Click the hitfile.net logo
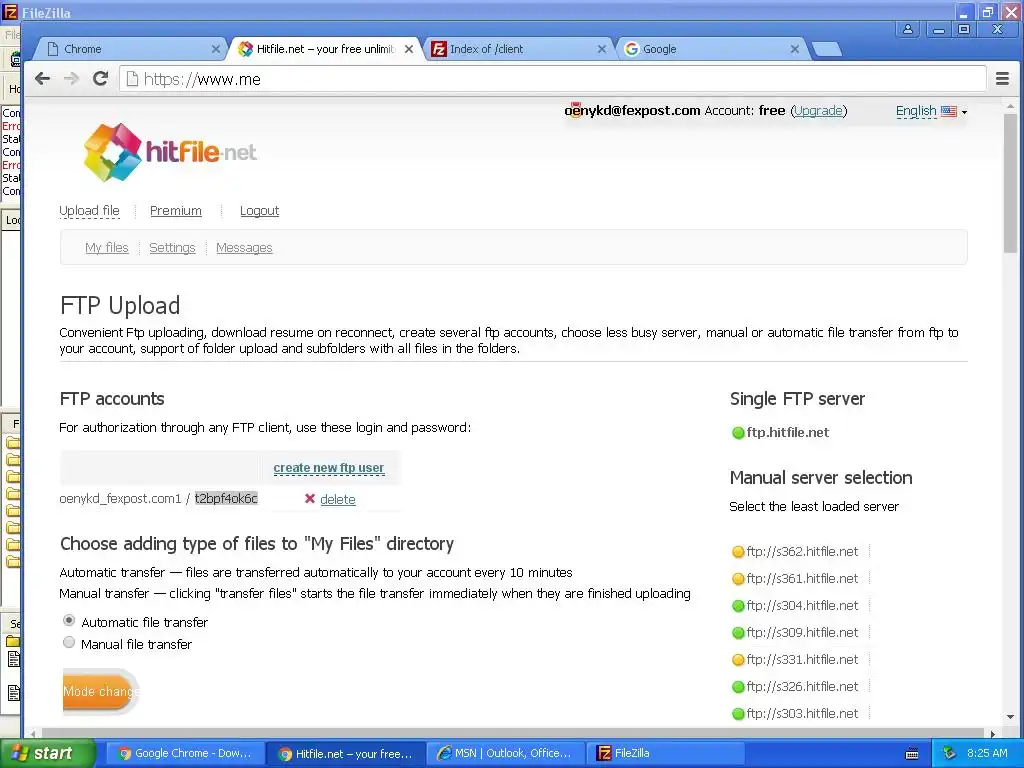The image size is (1024, 768). pos(170,152)
